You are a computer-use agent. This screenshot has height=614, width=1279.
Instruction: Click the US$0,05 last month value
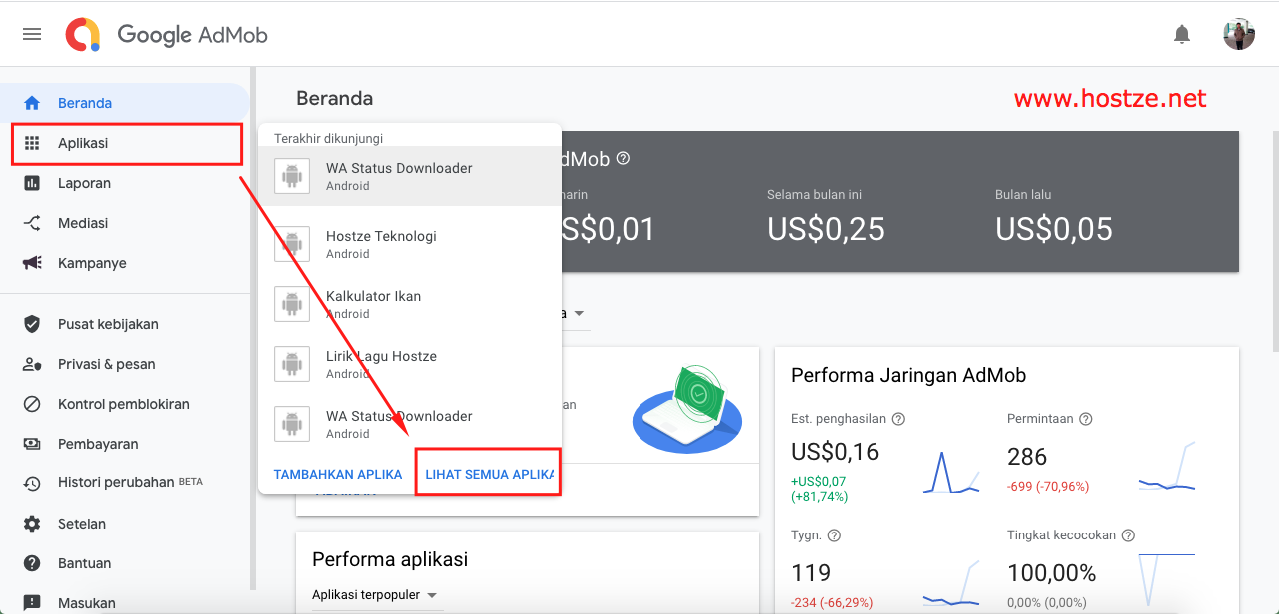1054,229
